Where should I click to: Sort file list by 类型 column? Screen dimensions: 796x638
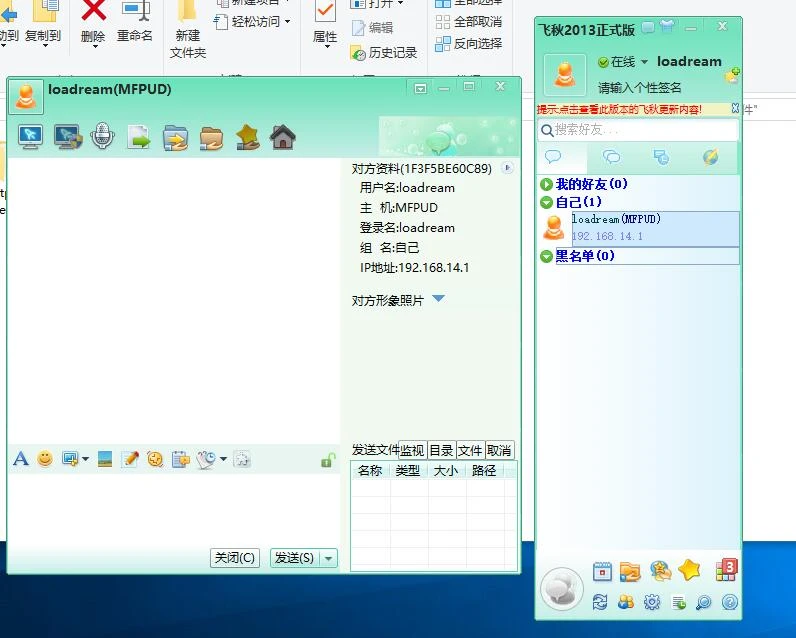coord(409,471)
